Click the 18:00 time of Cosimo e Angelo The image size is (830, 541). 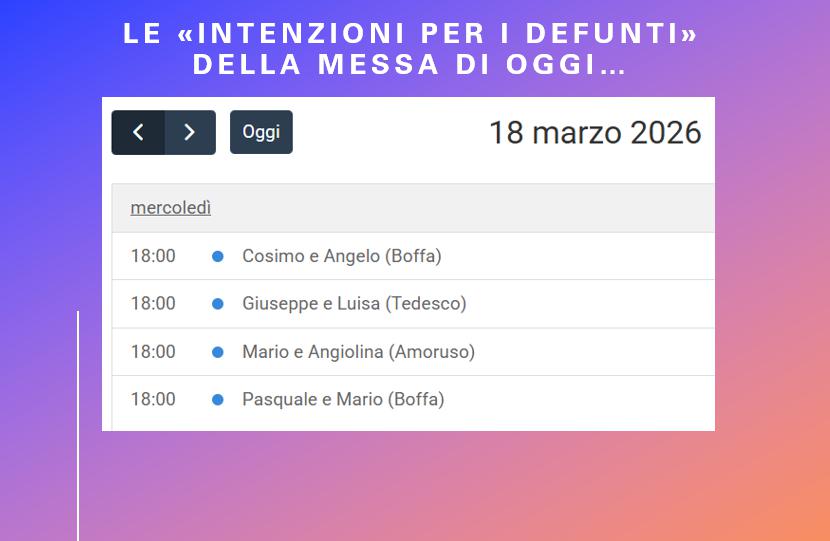point(153,256)
